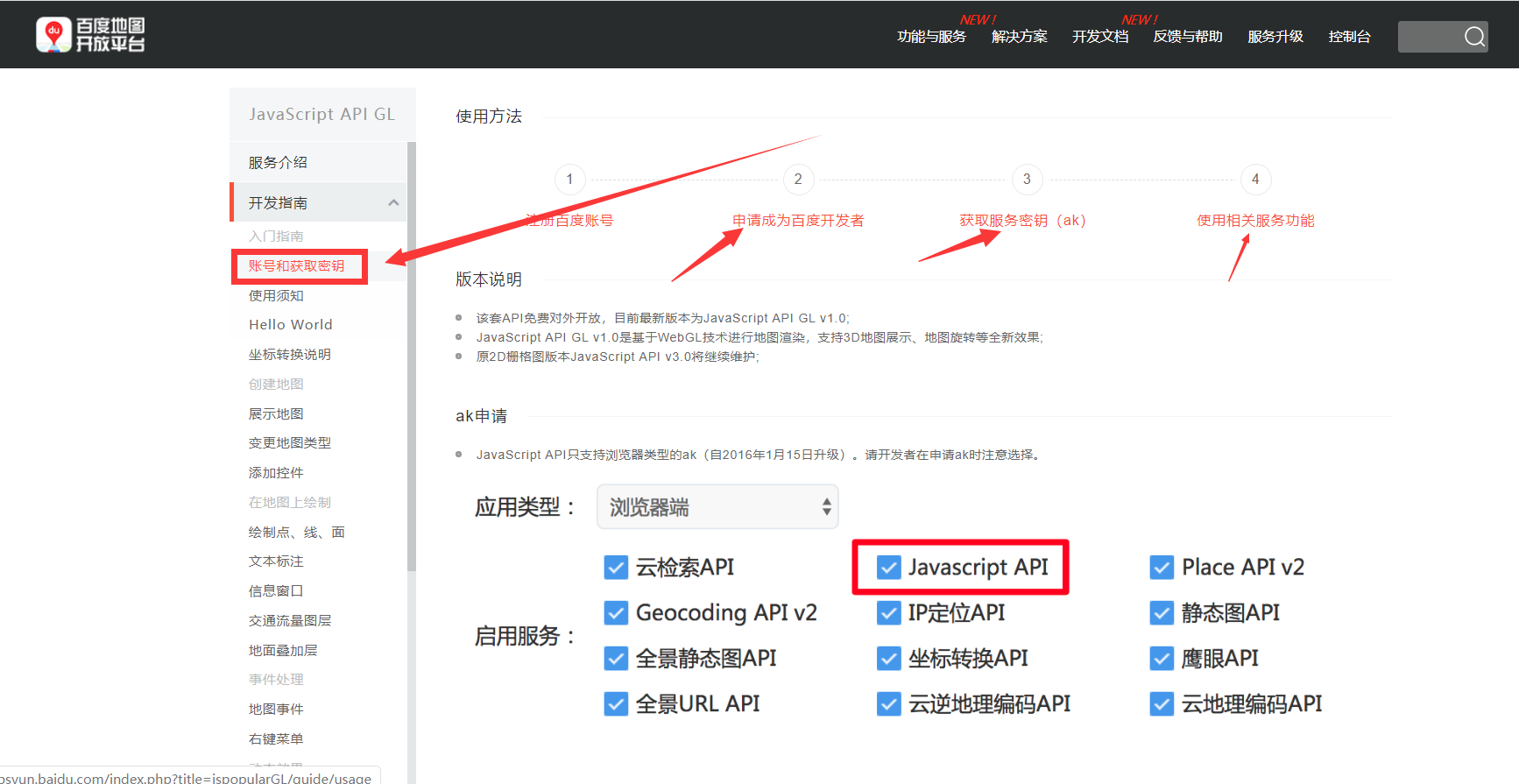This screenshot has height=784, width=1519.
Task: Open 反馈与帮助 nav menu
Action: tap(1188, 37)
